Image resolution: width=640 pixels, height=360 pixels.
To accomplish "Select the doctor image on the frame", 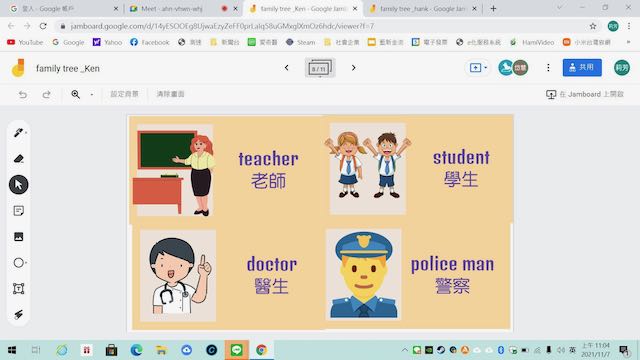I will (x=178, y=276).
